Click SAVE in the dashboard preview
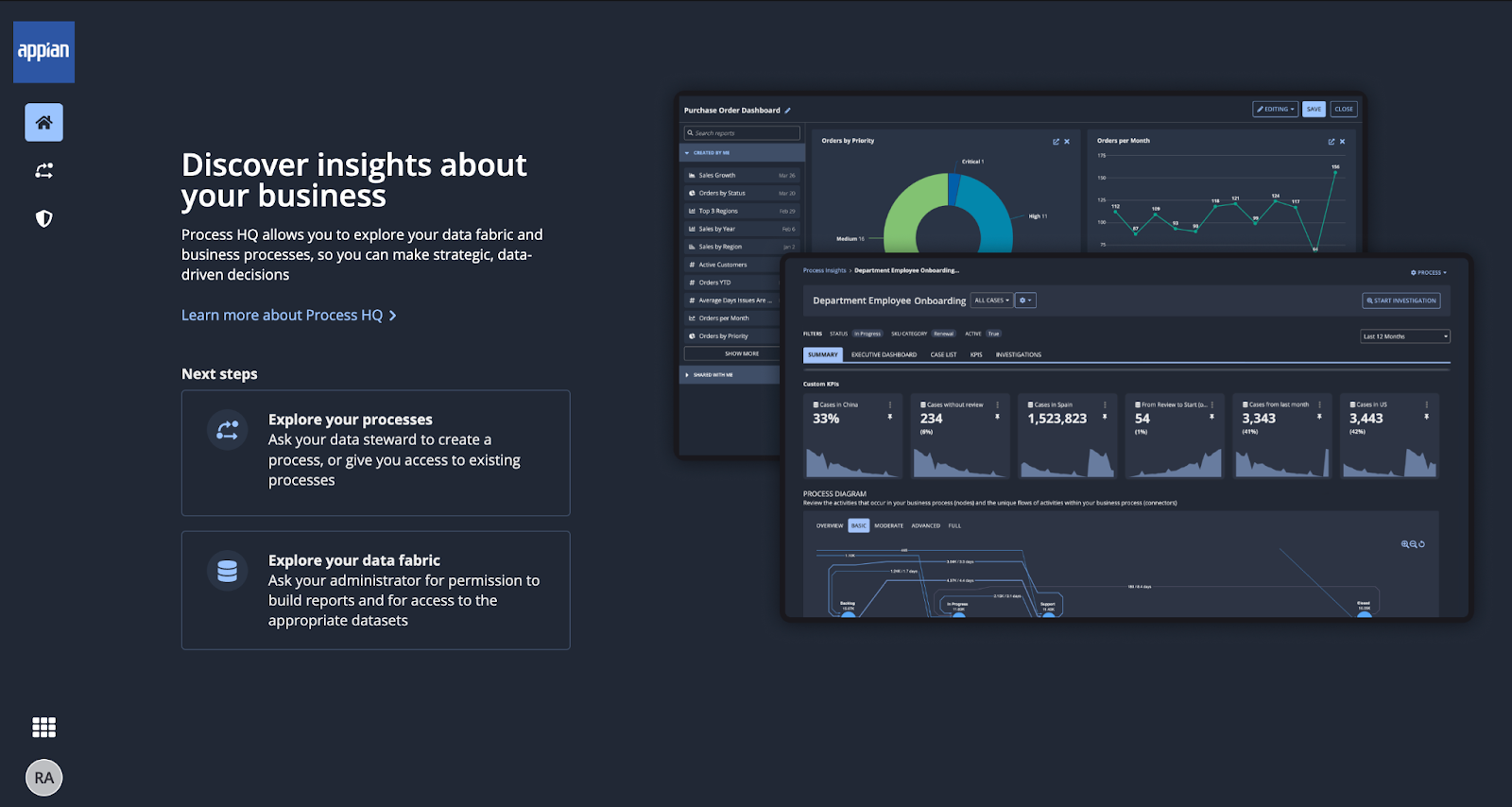This screenshot has width=1512, height=807. click(1314, 109)
